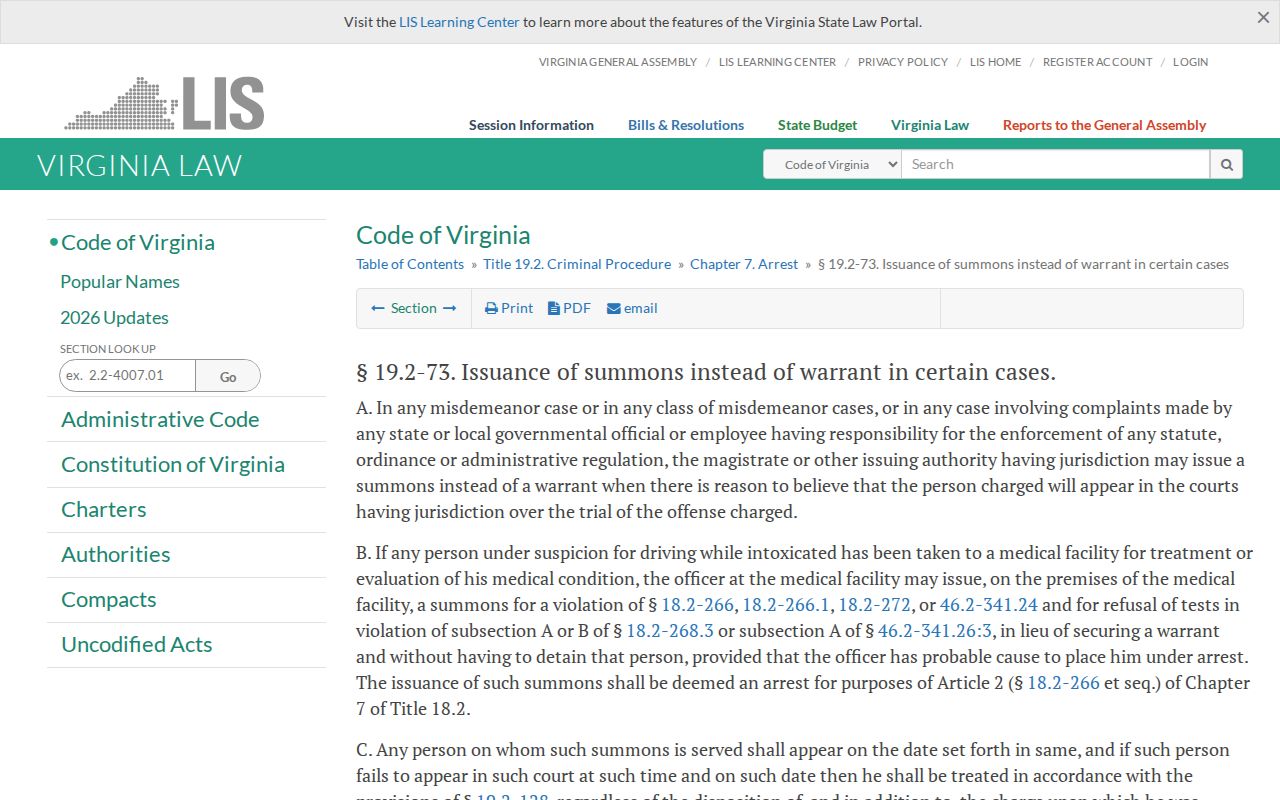Open section 46.2-341.24 link

pos(989,604)
